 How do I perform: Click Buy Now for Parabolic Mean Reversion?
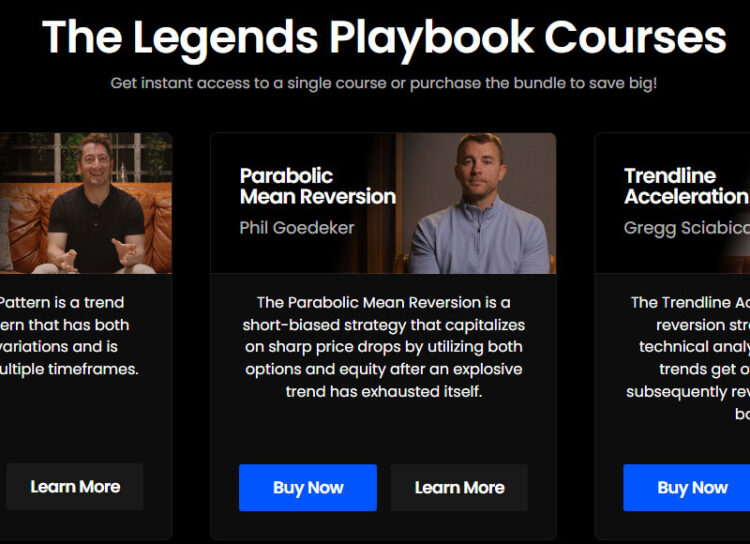click(308, 488)
